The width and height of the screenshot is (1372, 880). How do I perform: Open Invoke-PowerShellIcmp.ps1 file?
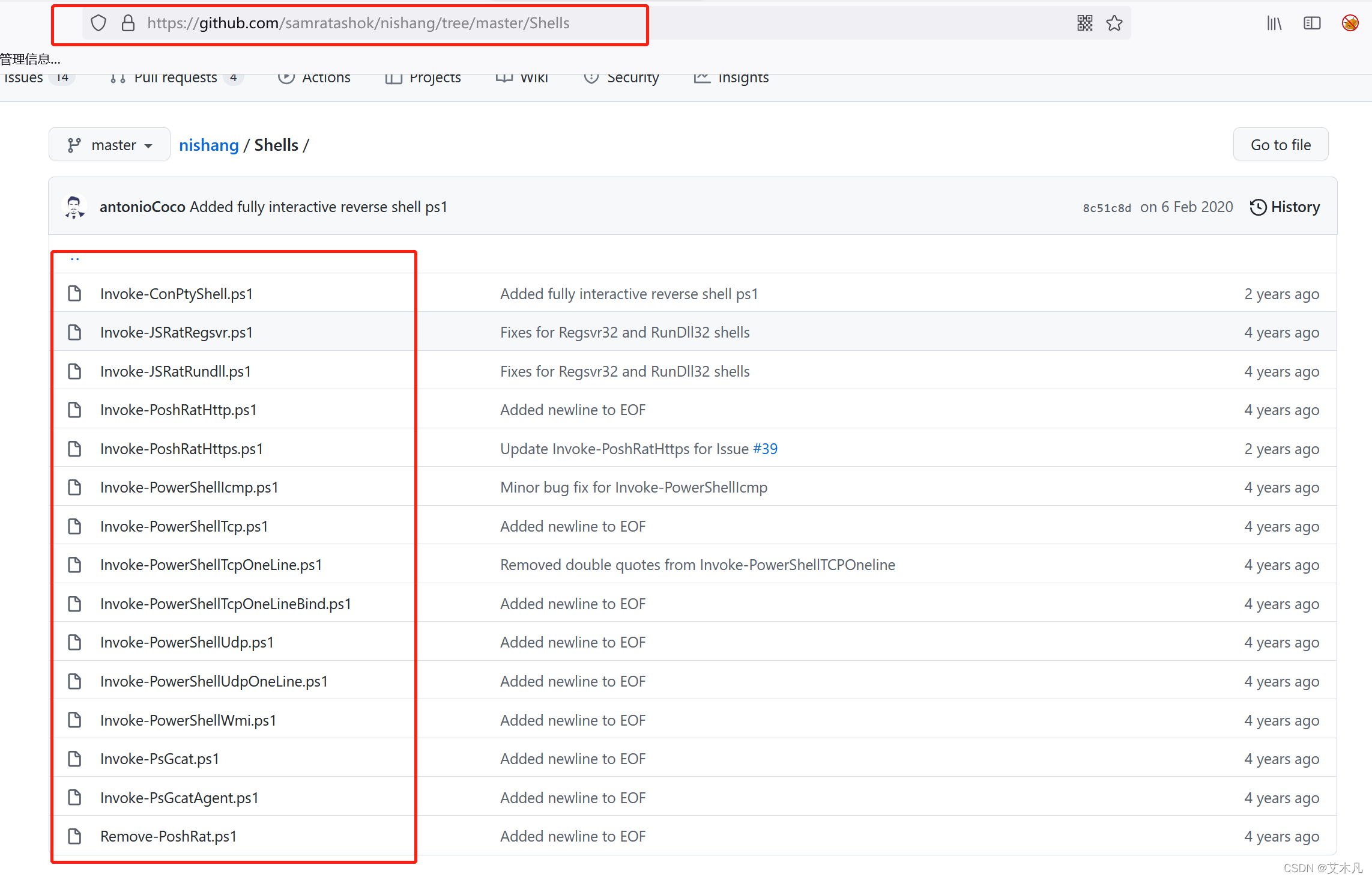[189, 487]
